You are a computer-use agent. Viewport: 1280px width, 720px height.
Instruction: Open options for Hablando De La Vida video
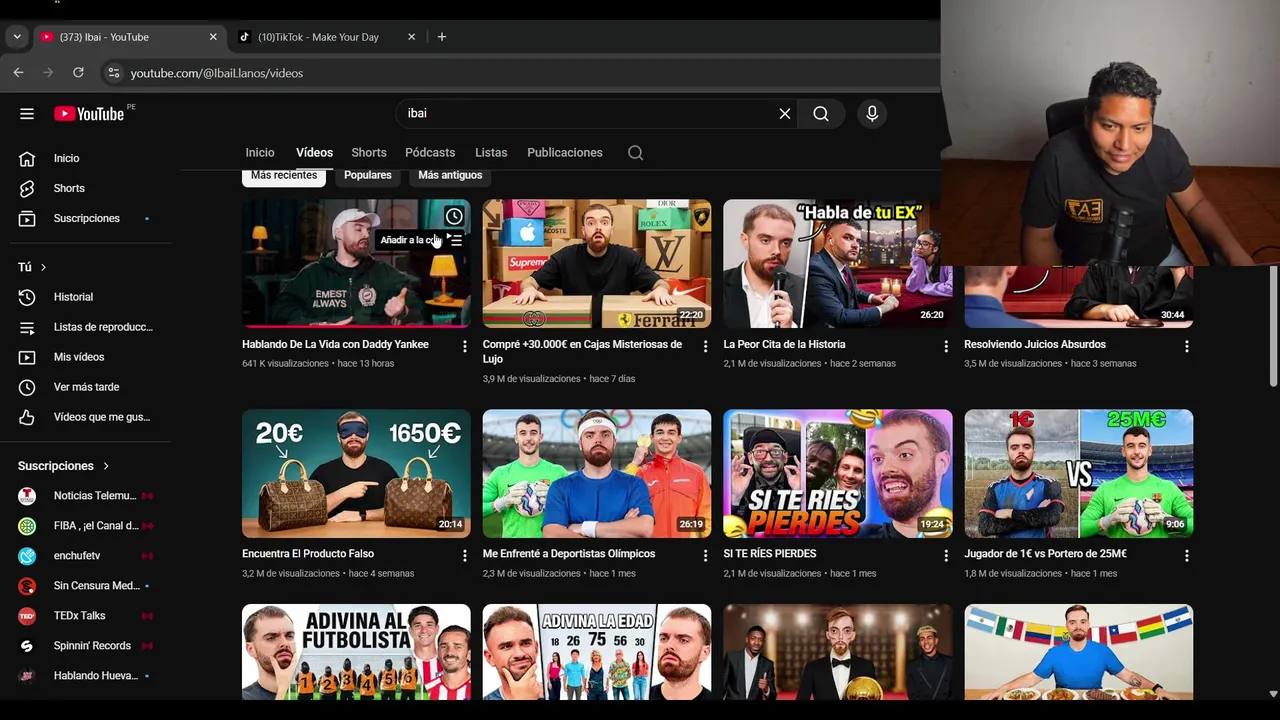point(464,346)
